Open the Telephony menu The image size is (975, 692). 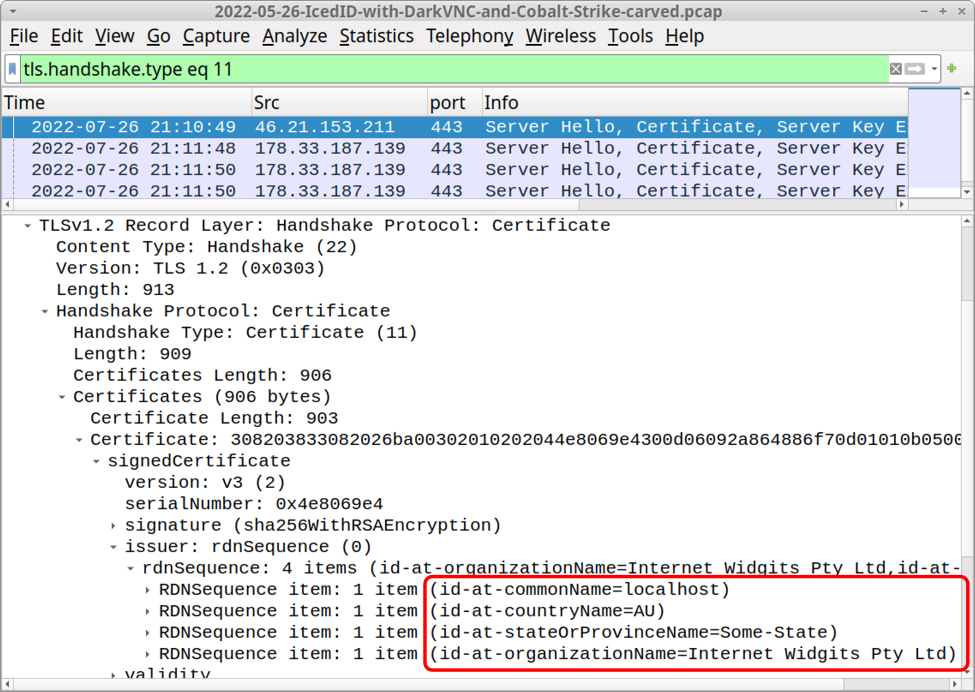point(469,36)
